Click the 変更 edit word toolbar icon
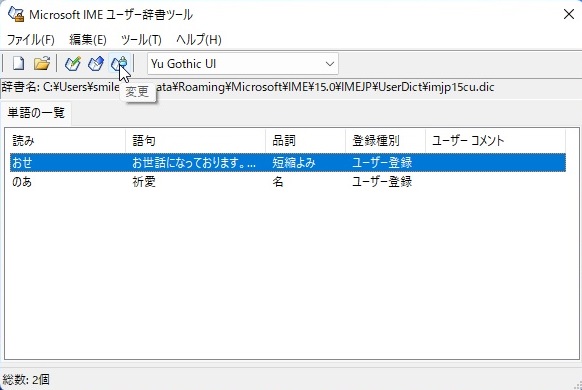582x390 pixels. coord(119,63)
